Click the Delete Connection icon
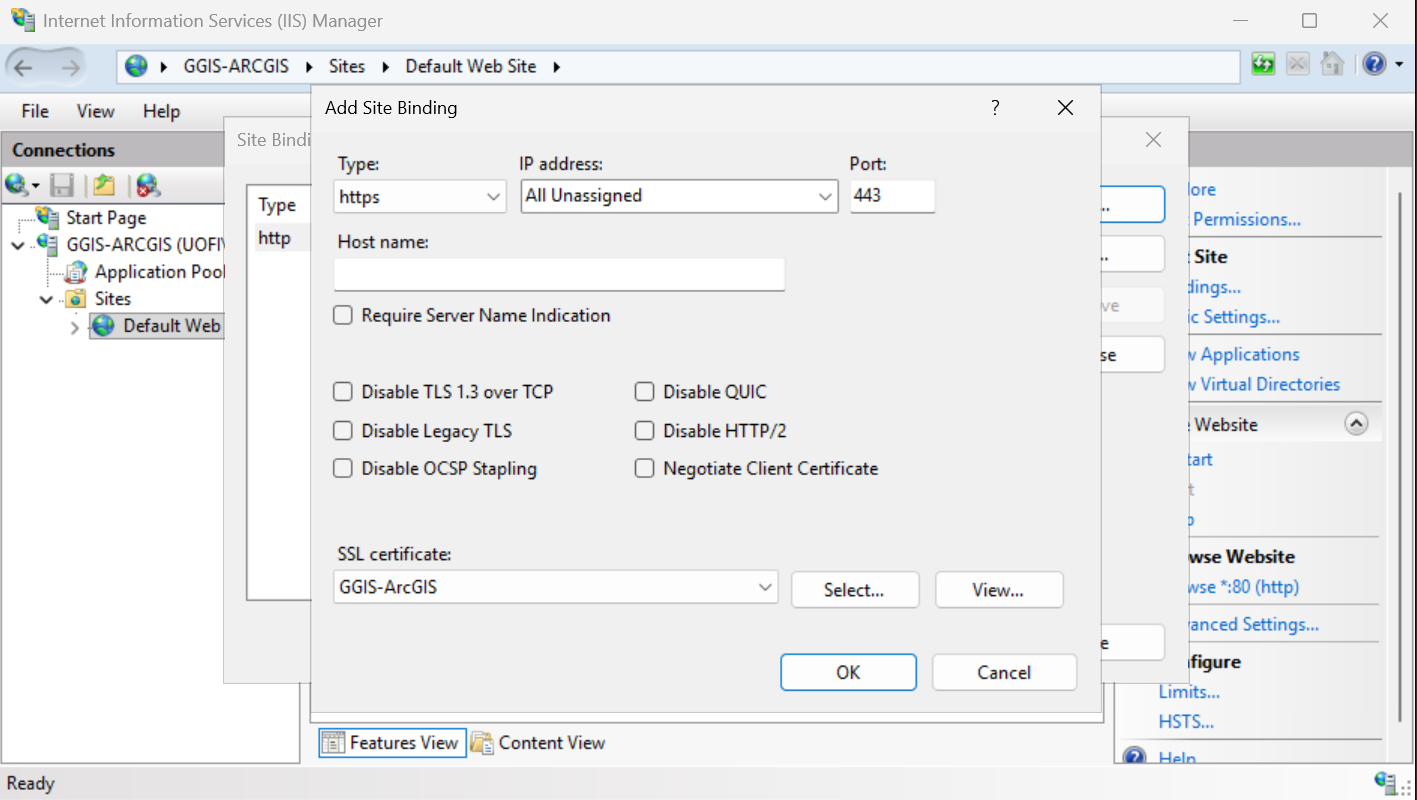Viewport: 1417px width, 800px height. click(x=148, y=185)
